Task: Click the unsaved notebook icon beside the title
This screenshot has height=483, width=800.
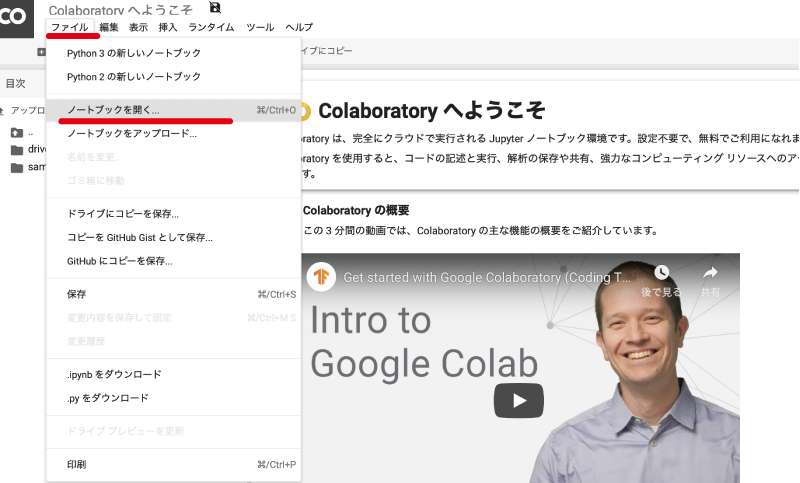Action: tap(215, 7)
